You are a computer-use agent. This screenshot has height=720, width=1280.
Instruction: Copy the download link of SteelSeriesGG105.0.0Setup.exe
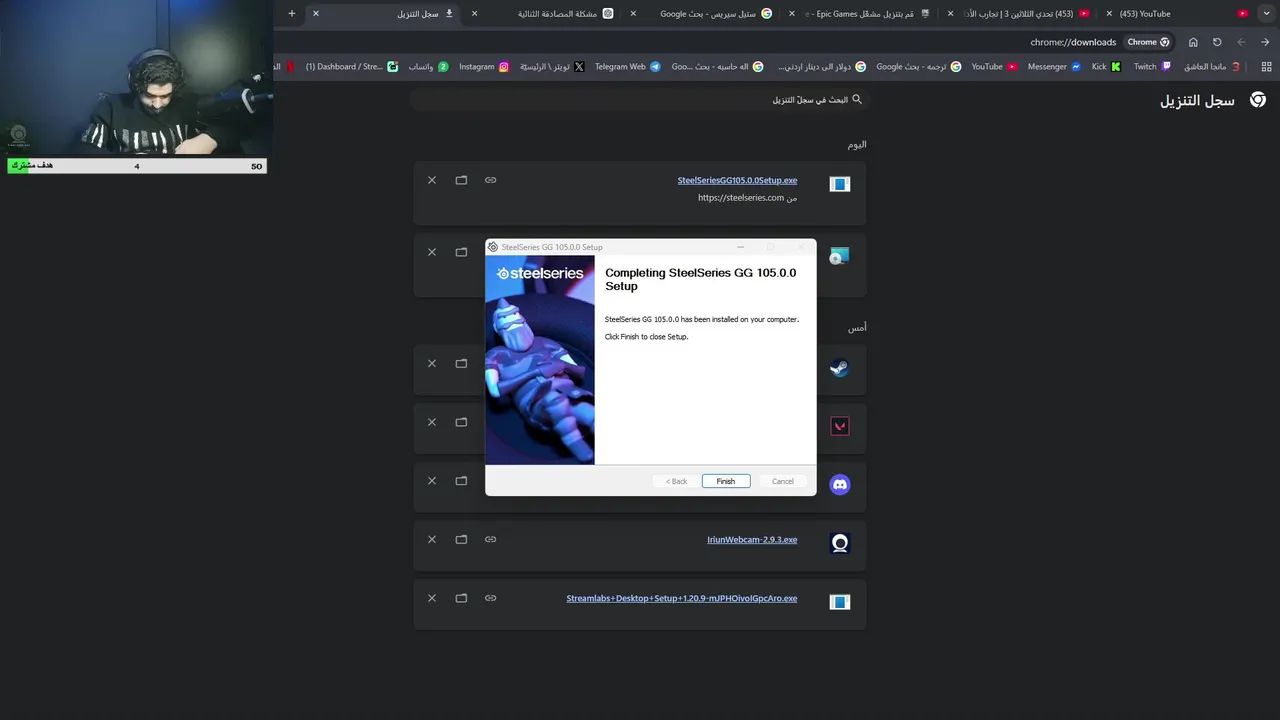[490, 180]
